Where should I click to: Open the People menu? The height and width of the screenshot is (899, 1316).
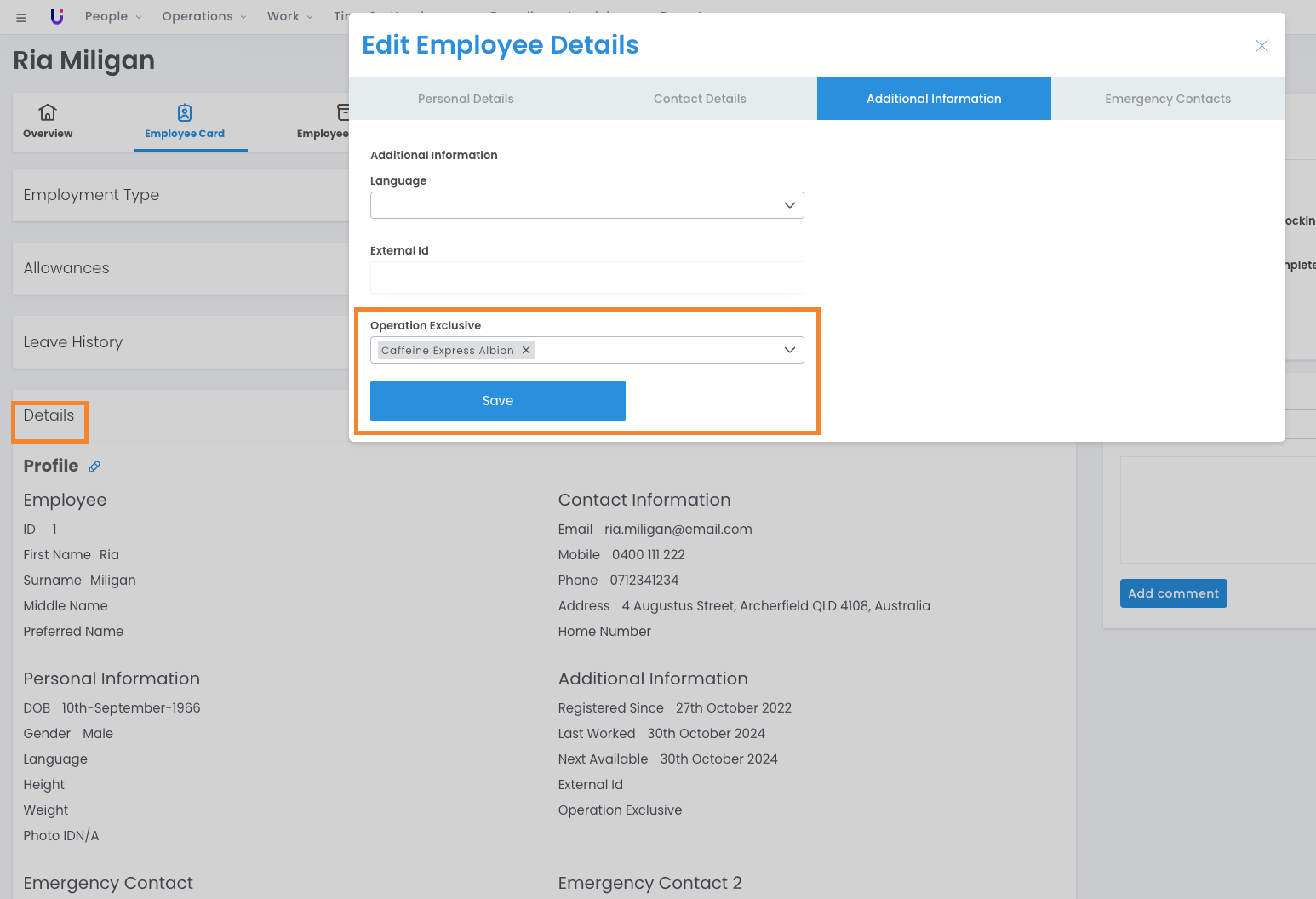[x=113, y=16]
